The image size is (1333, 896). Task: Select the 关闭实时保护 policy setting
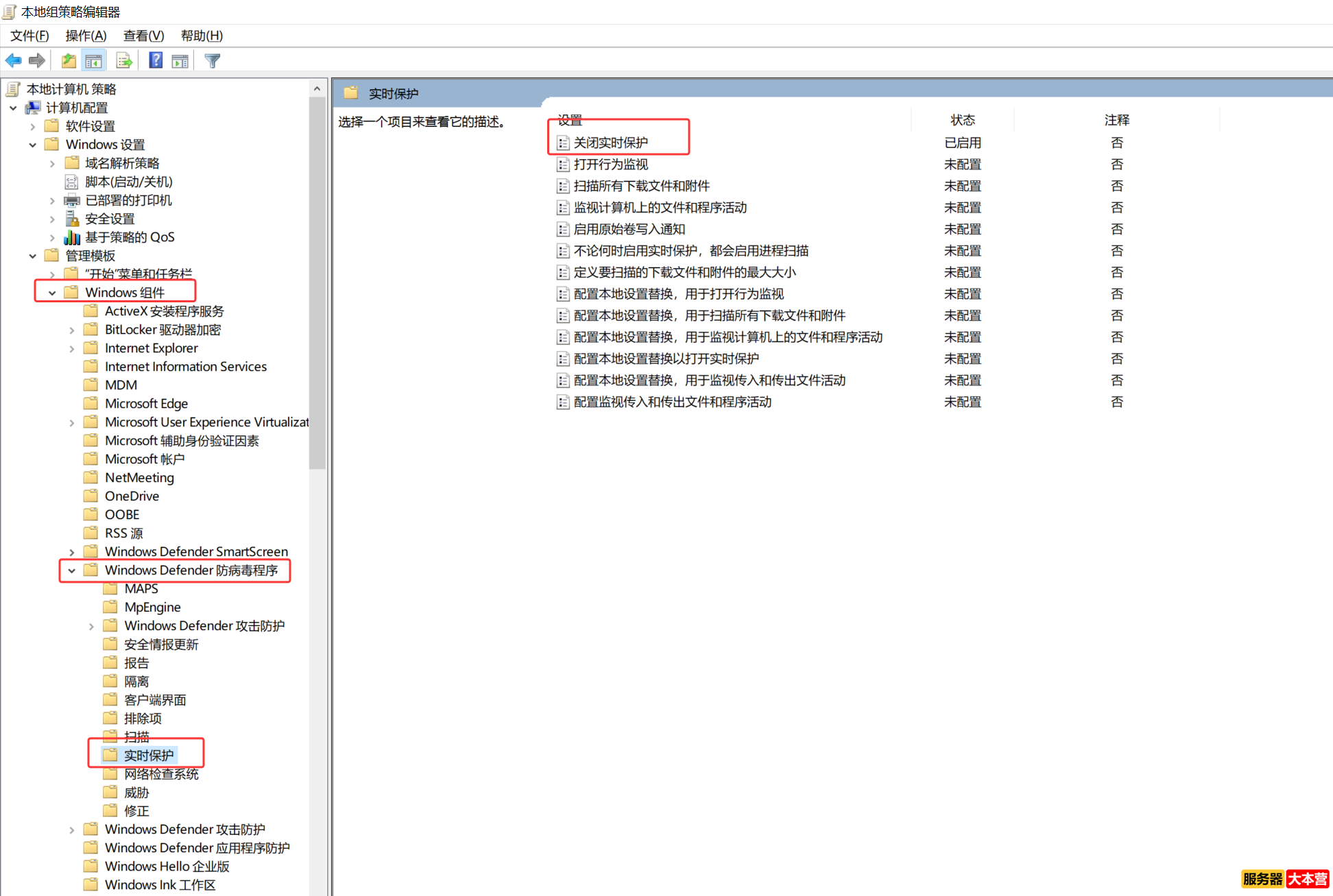tap(611, 143)
